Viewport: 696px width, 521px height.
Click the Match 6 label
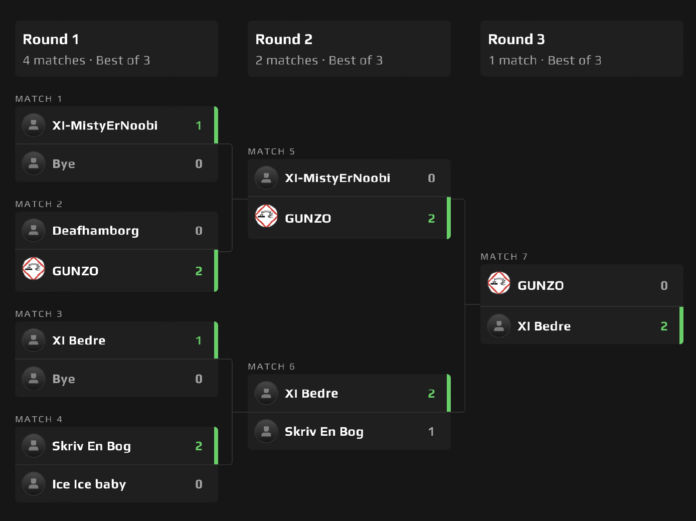(271, 367)
